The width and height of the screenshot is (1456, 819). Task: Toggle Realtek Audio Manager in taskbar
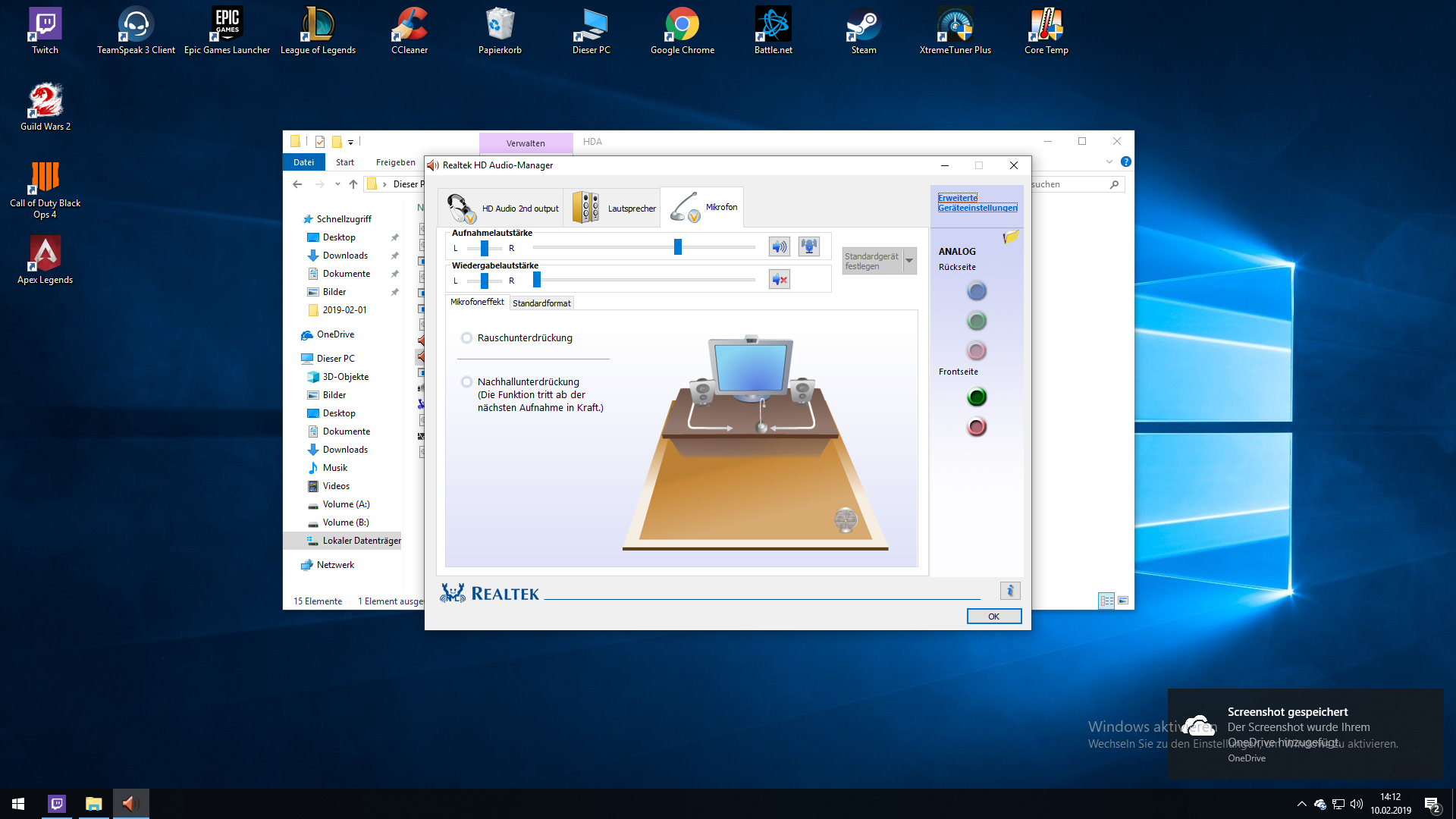130,804
